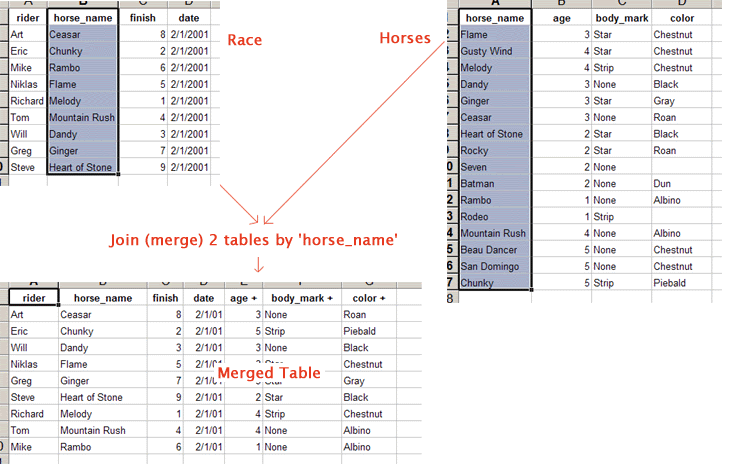The width and height of the screenshot is (730, 471).
Task: Click 'horse_name' header cell in Race table
Action: 83,18
